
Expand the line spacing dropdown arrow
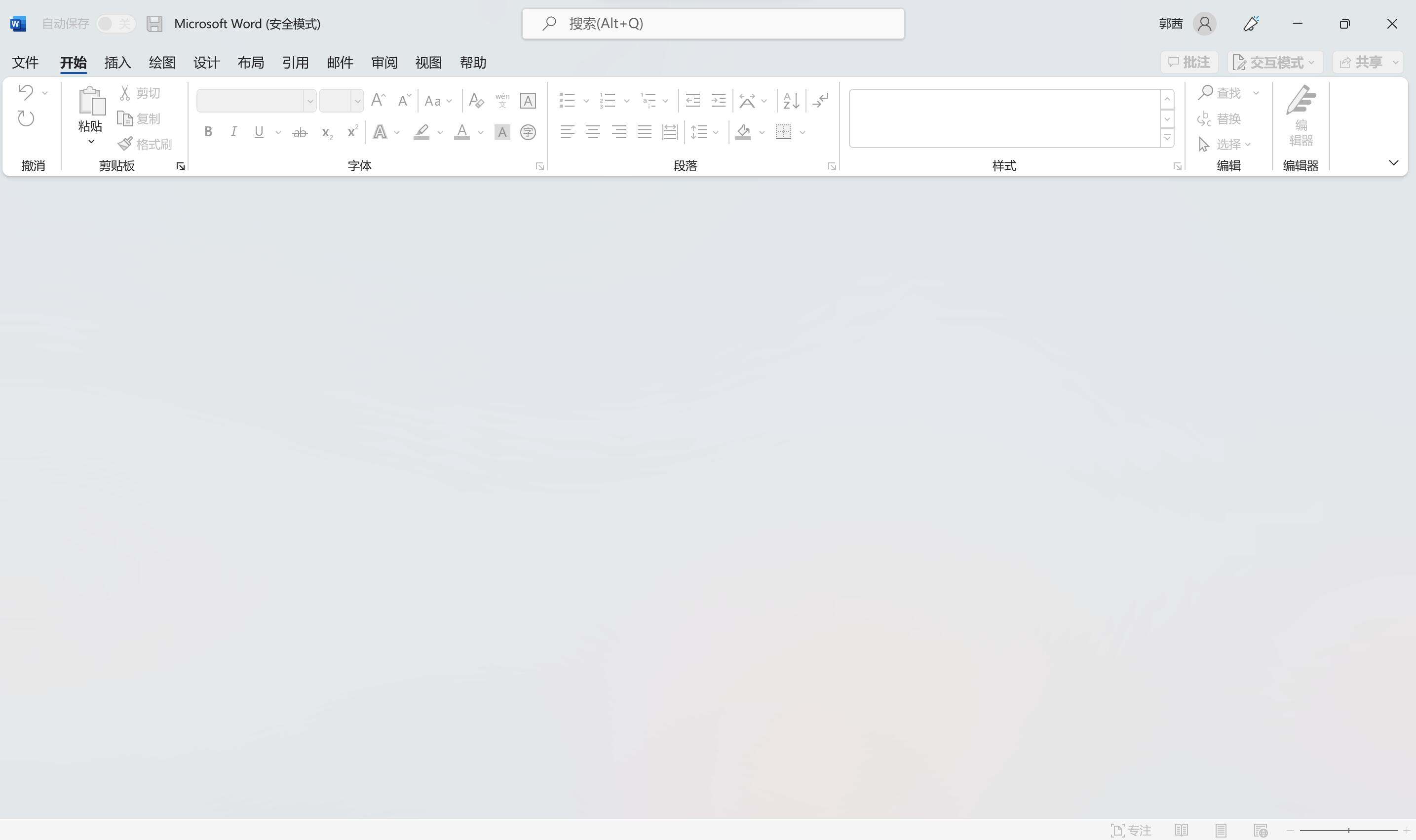716,132
